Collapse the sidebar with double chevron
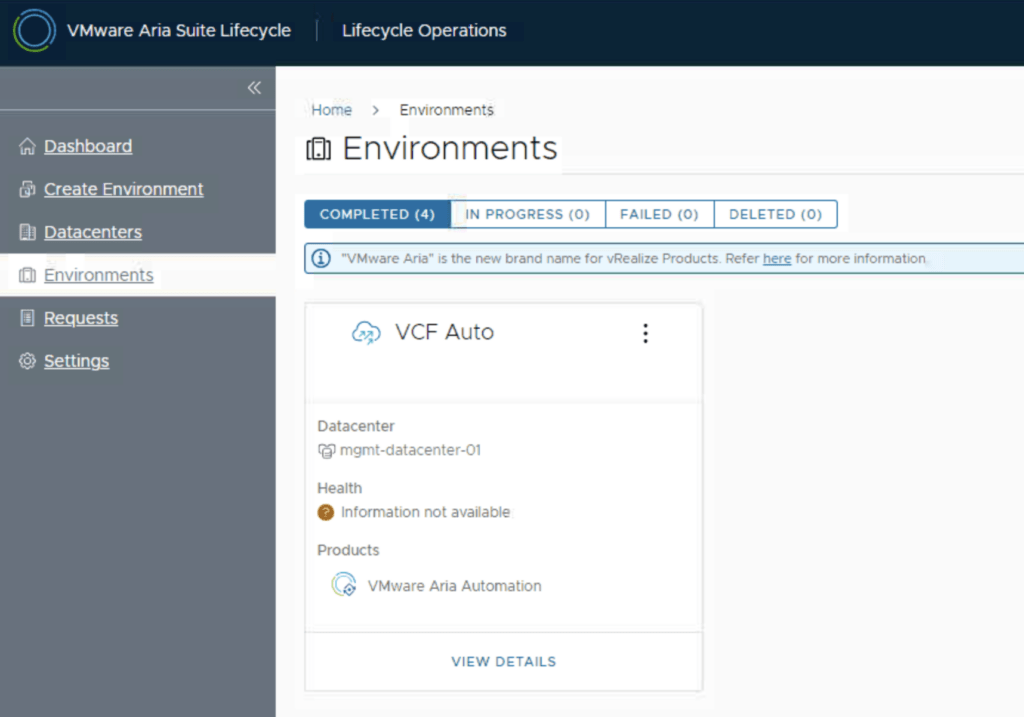The width and height of the screenshot is (1024, 717). click(x=254, y=88)
